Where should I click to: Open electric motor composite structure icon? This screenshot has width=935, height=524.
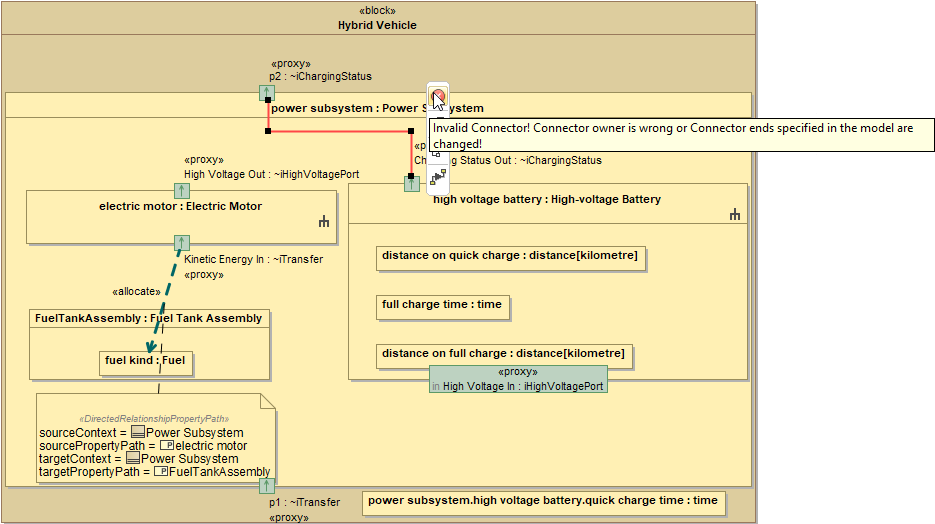click(323, 222)
